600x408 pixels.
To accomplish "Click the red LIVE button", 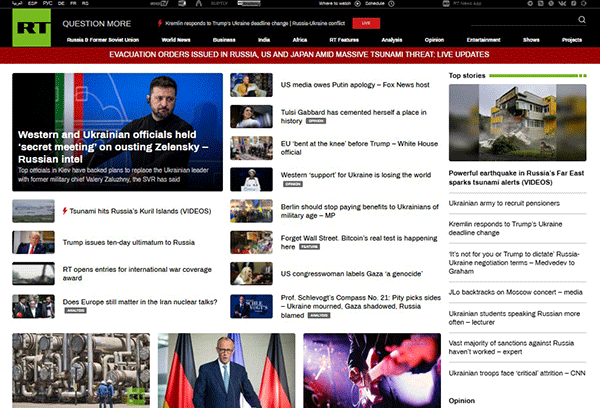I will pos(366,23).
